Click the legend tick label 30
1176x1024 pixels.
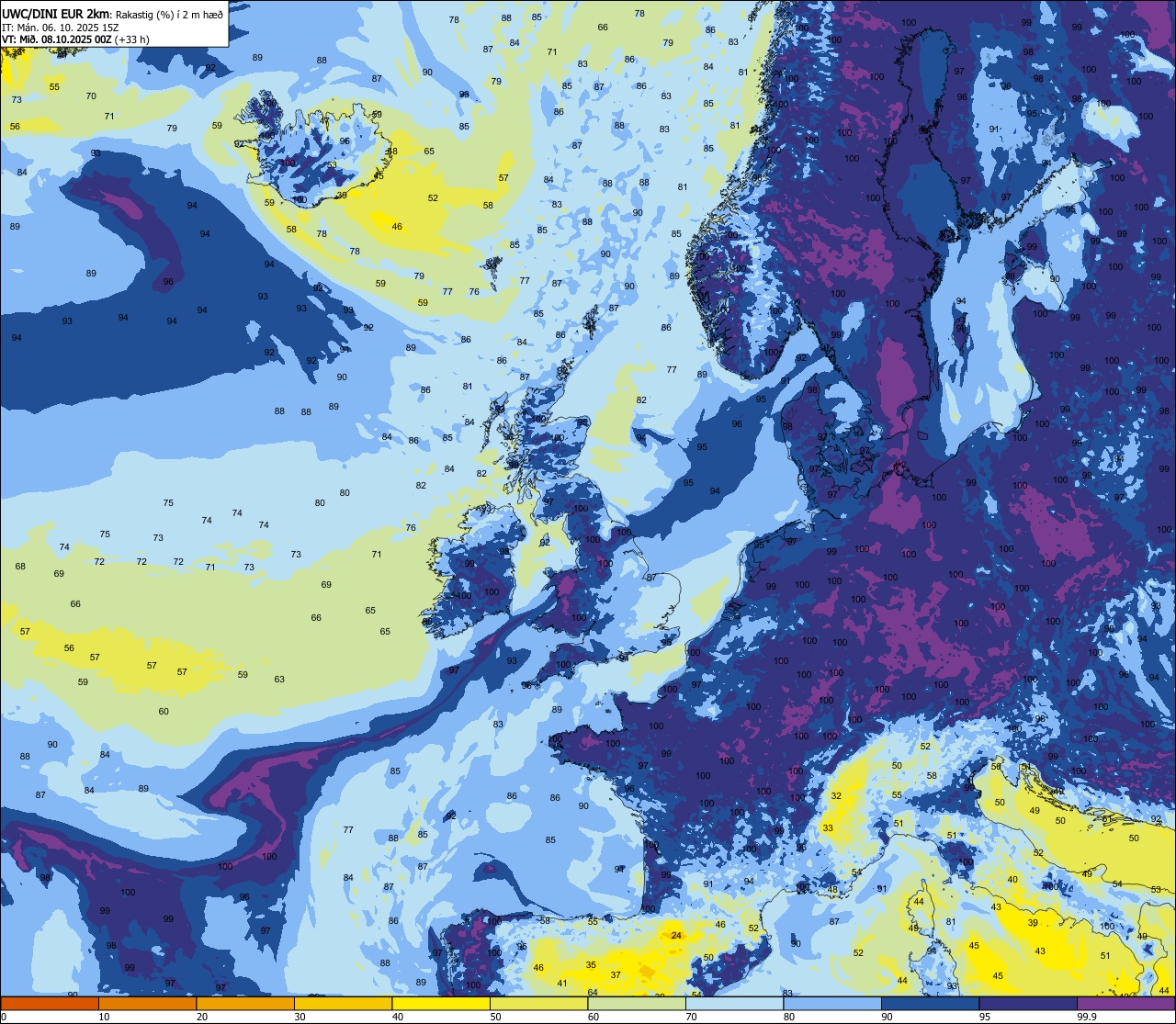point(300,1017)
